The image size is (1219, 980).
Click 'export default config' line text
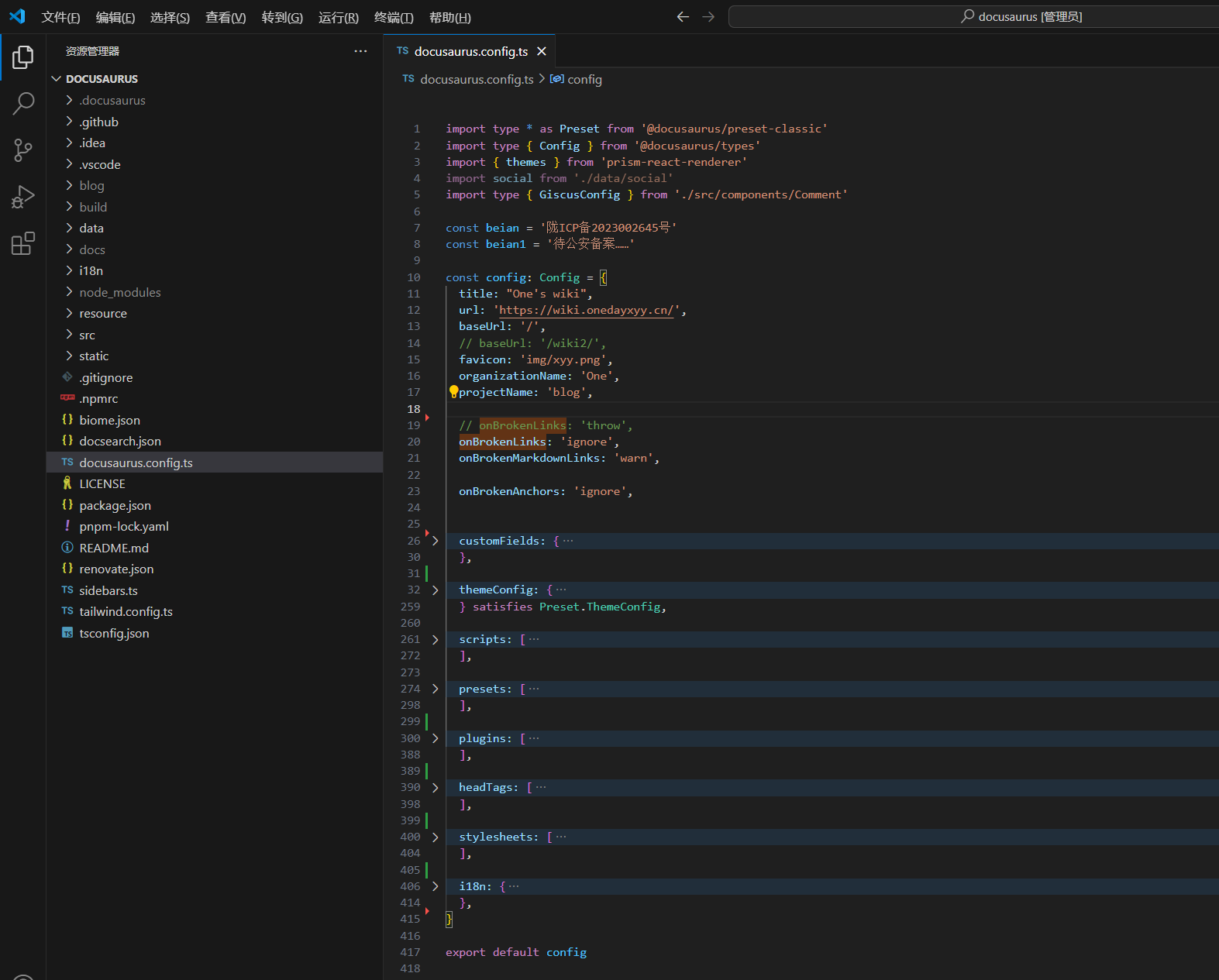[x=516, y=952]
